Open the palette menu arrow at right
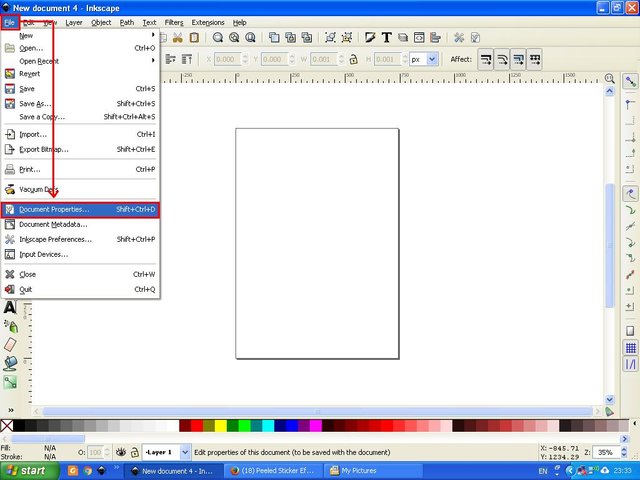 point(635,424)
